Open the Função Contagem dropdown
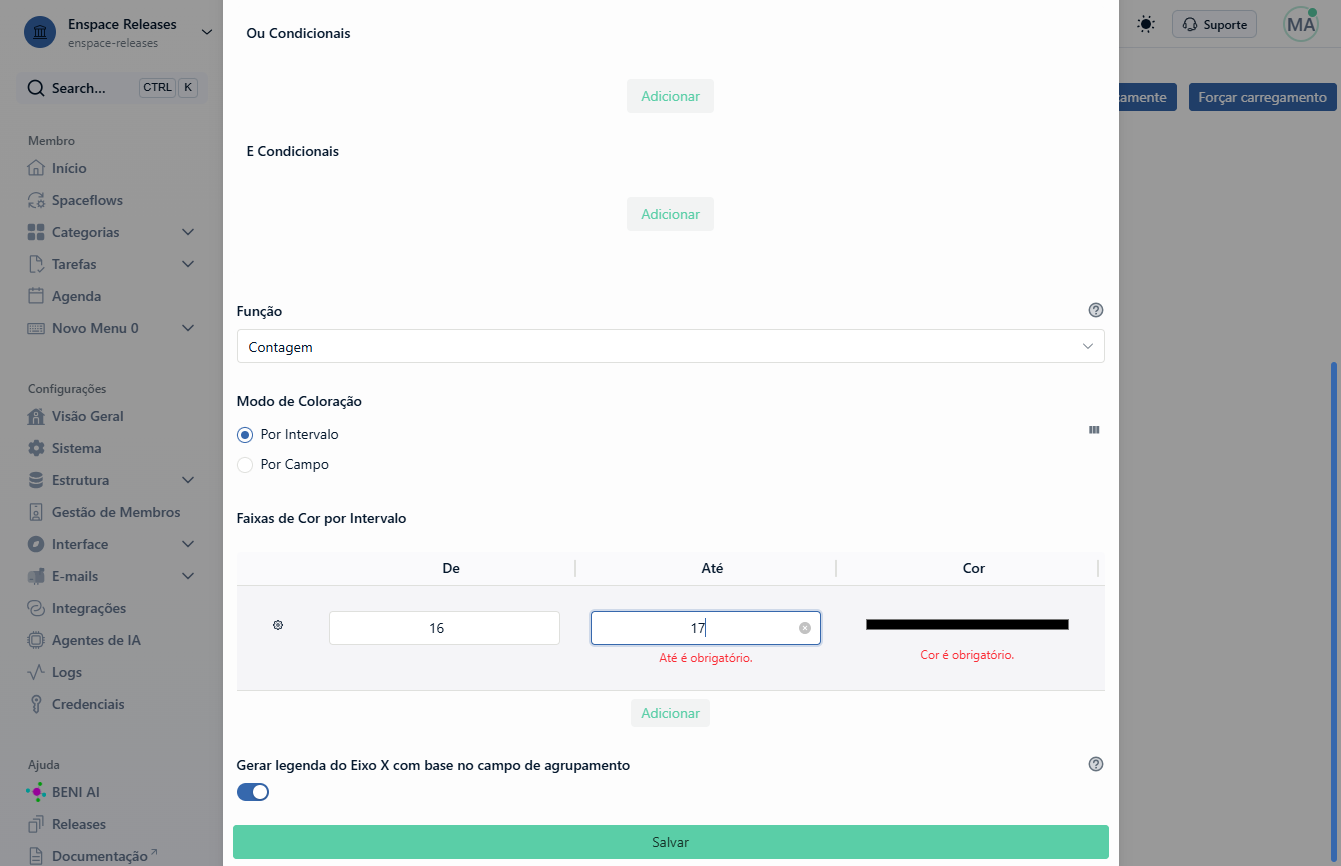The width and height of the screenshot is (1341, 866). coord(671,347)
